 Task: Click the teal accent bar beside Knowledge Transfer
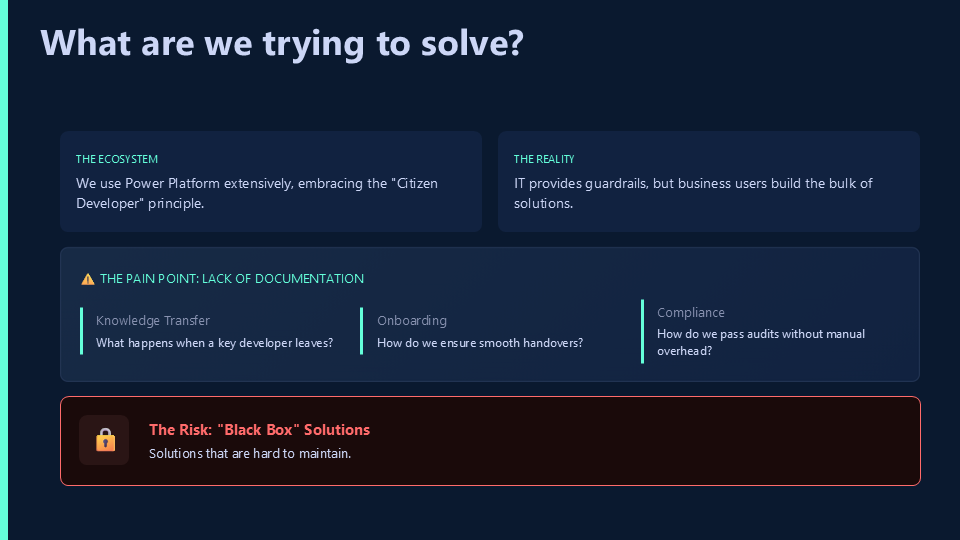pyautogui.click(x=81, y=331)
